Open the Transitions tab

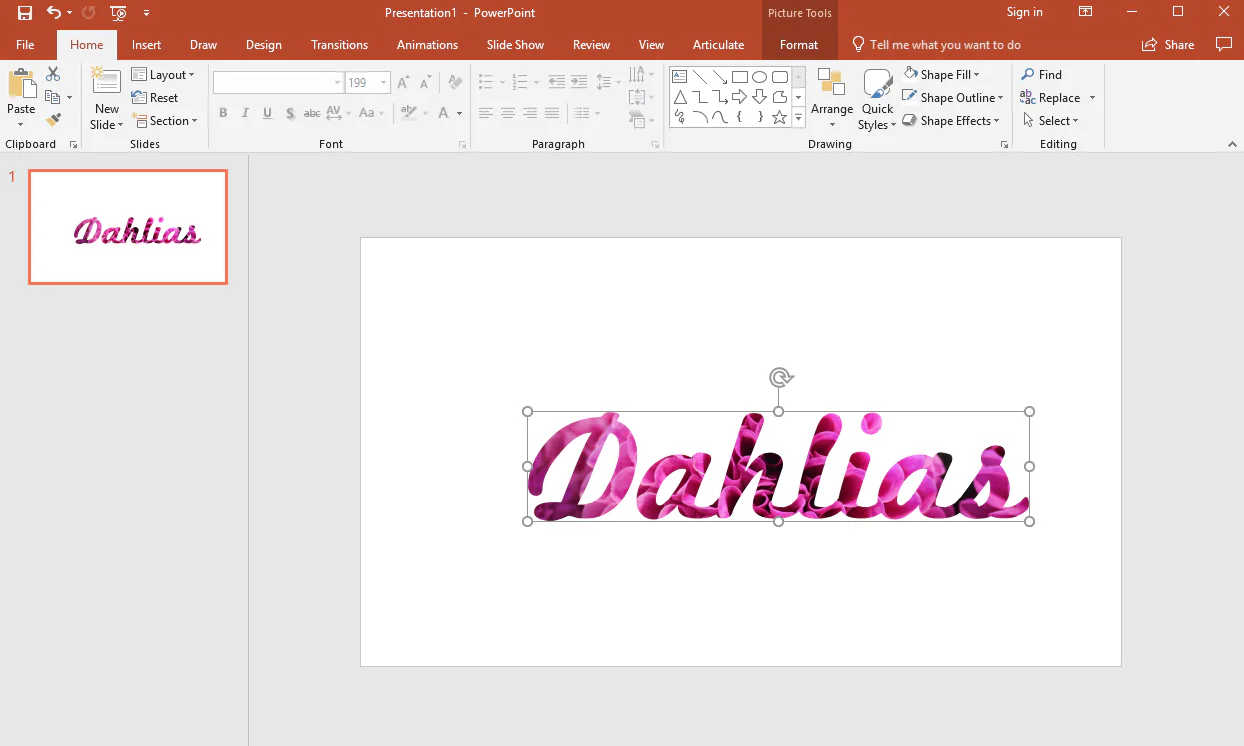point(339,45)
